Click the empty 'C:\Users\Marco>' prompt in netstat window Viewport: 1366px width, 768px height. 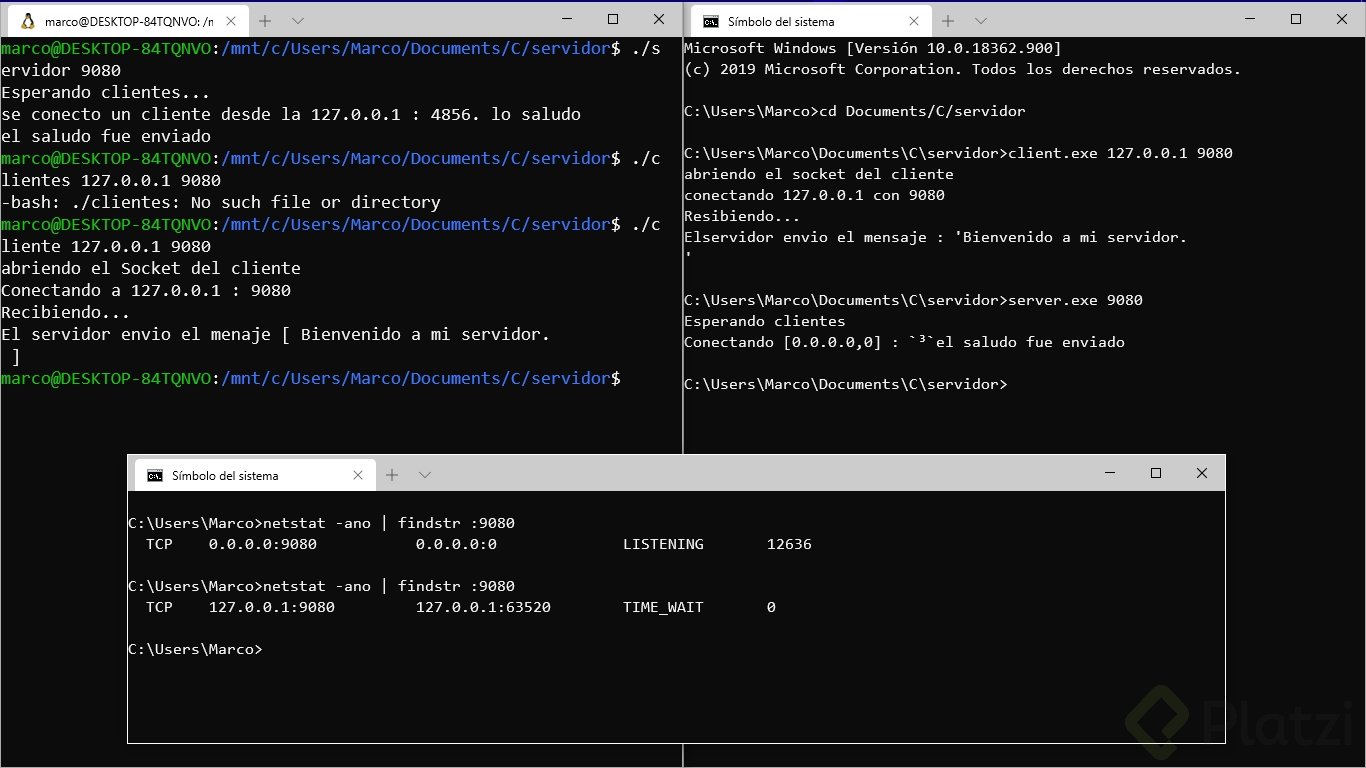195,649
